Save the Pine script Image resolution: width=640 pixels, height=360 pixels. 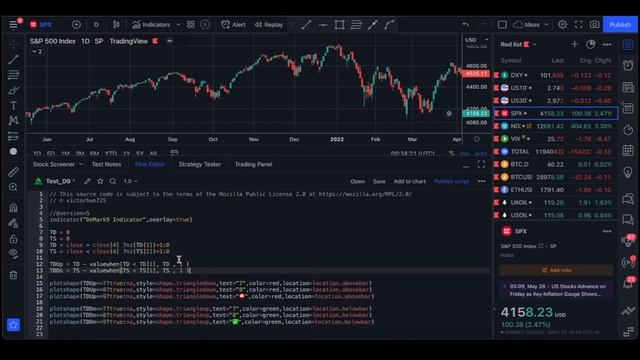click(379, 181)
